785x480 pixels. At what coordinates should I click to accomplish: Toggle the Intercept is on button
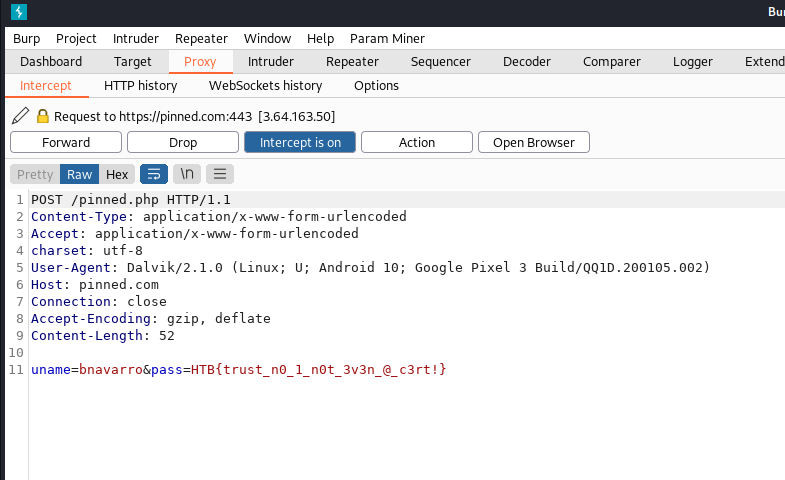click(x=300, y=142)
